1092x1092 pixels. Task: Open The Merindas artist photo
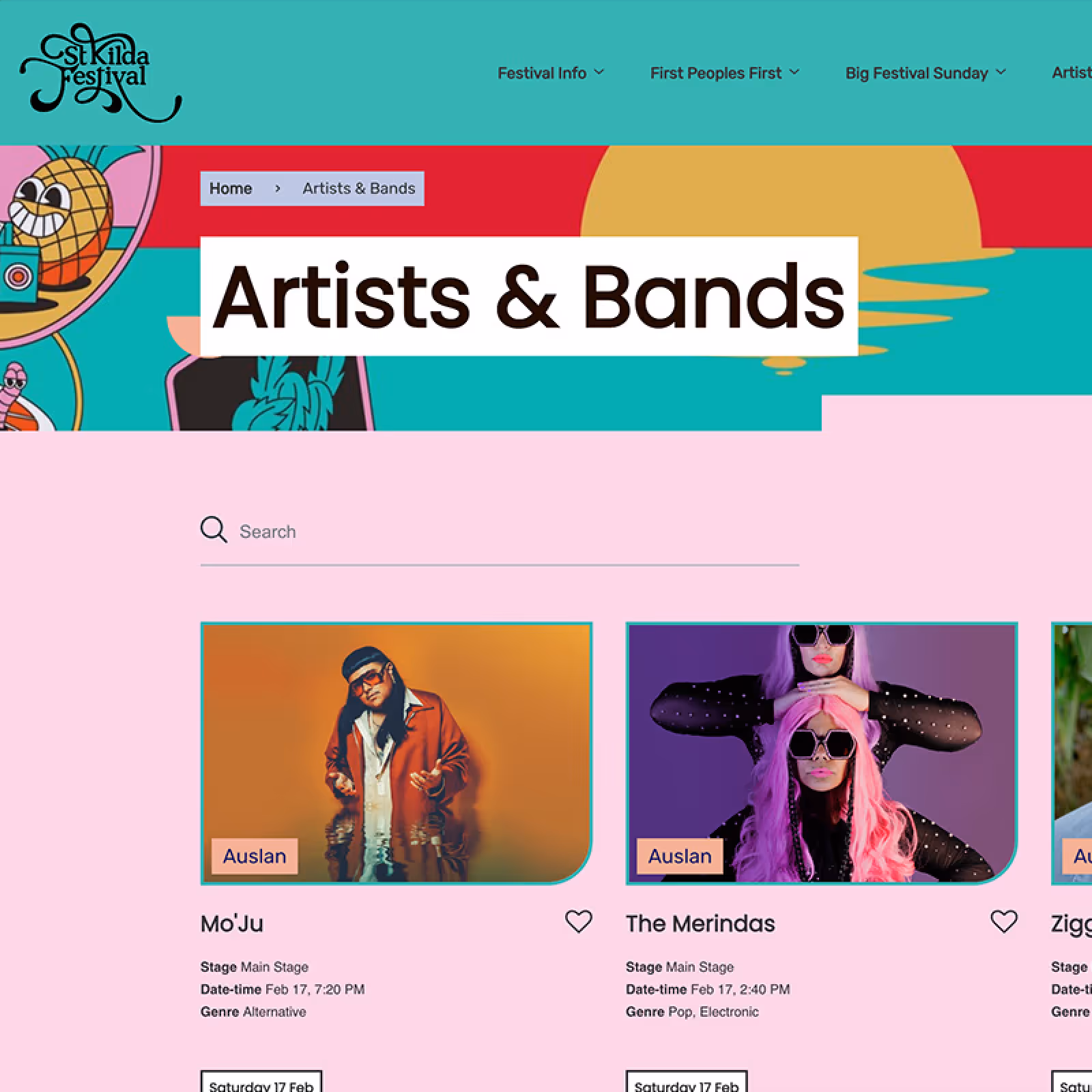tap(822, 753)
